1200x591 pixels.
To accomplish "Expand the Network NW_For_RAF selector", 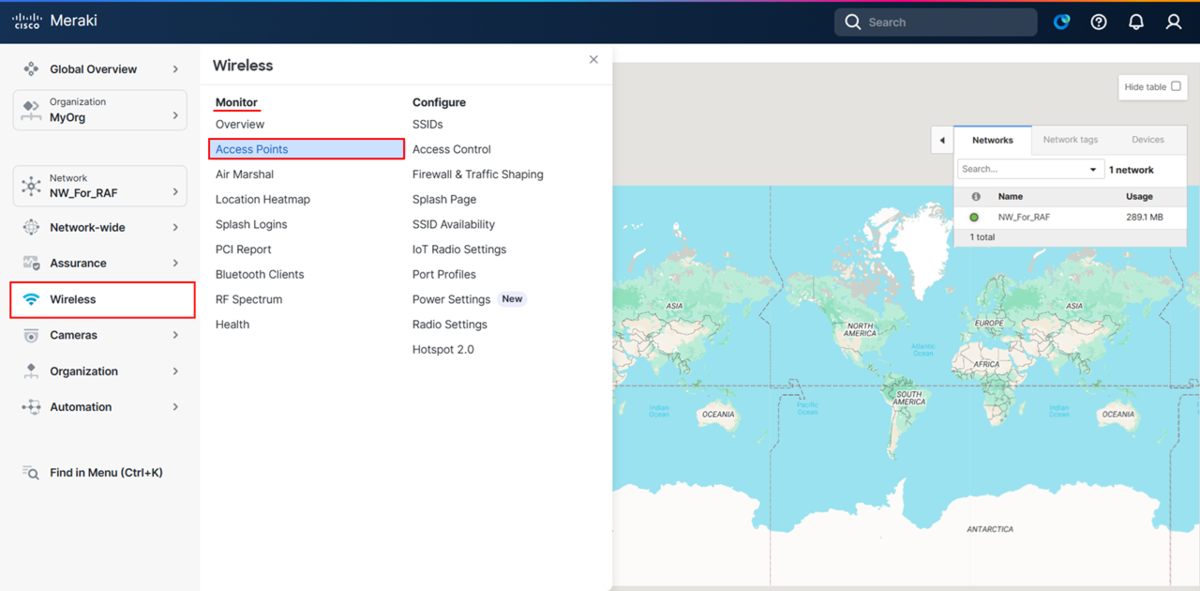I will (x=100, y=186).
